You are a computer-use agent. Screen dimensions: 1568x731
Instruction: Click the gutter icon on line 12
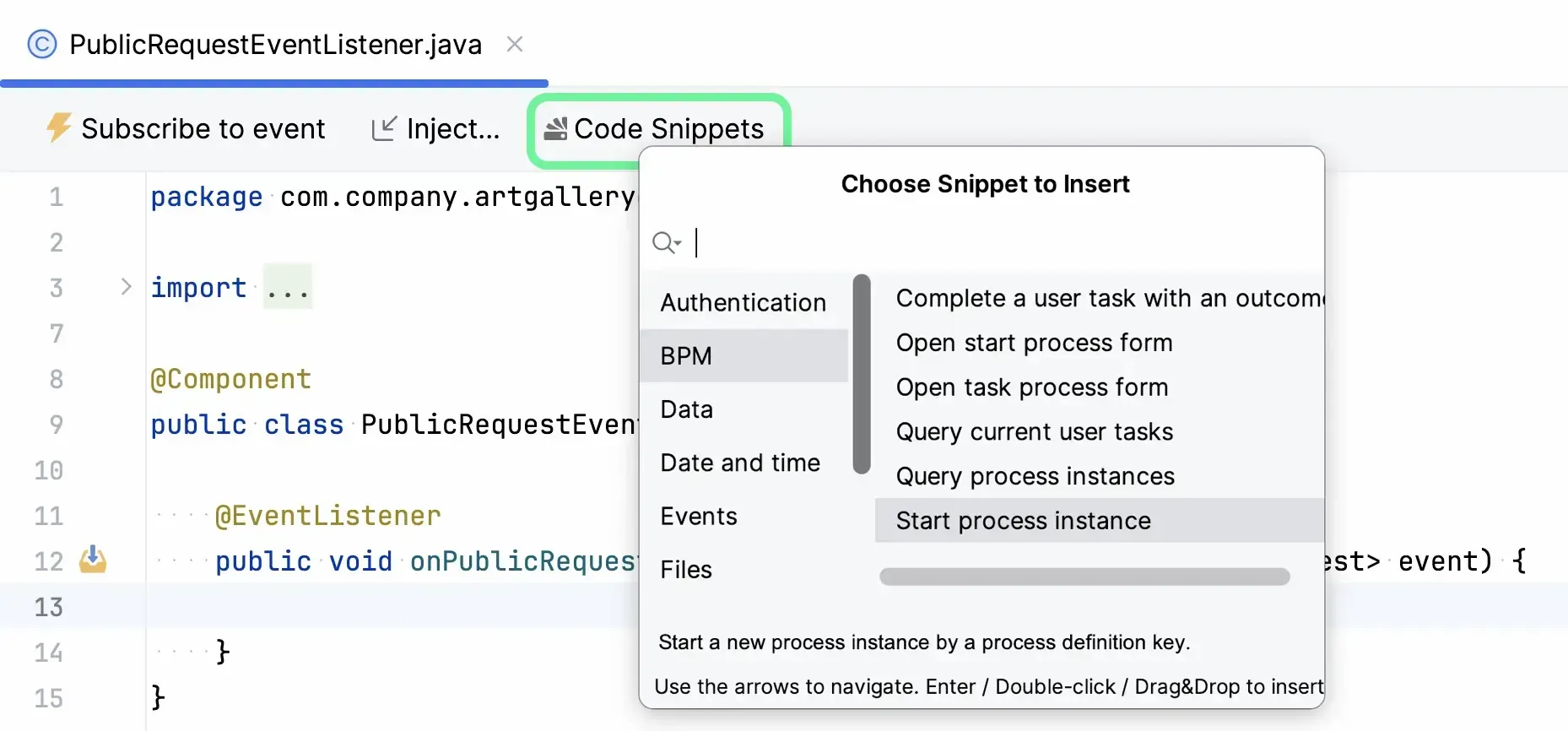[93, 560]
